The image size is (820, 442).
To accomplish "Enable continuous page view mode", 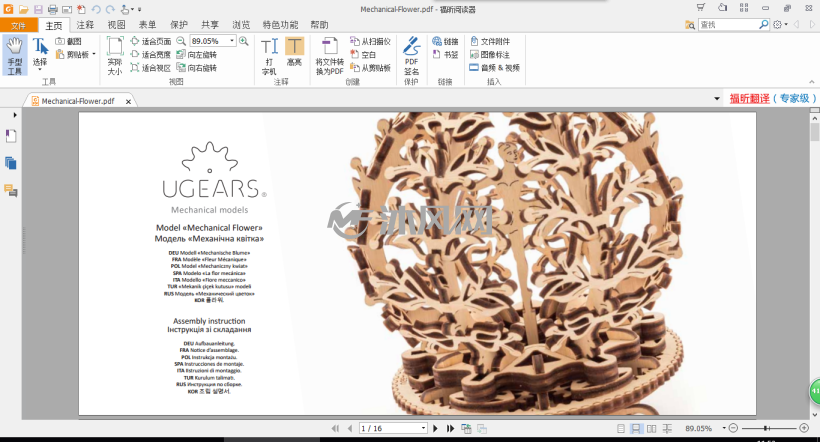I will (636, 428).
